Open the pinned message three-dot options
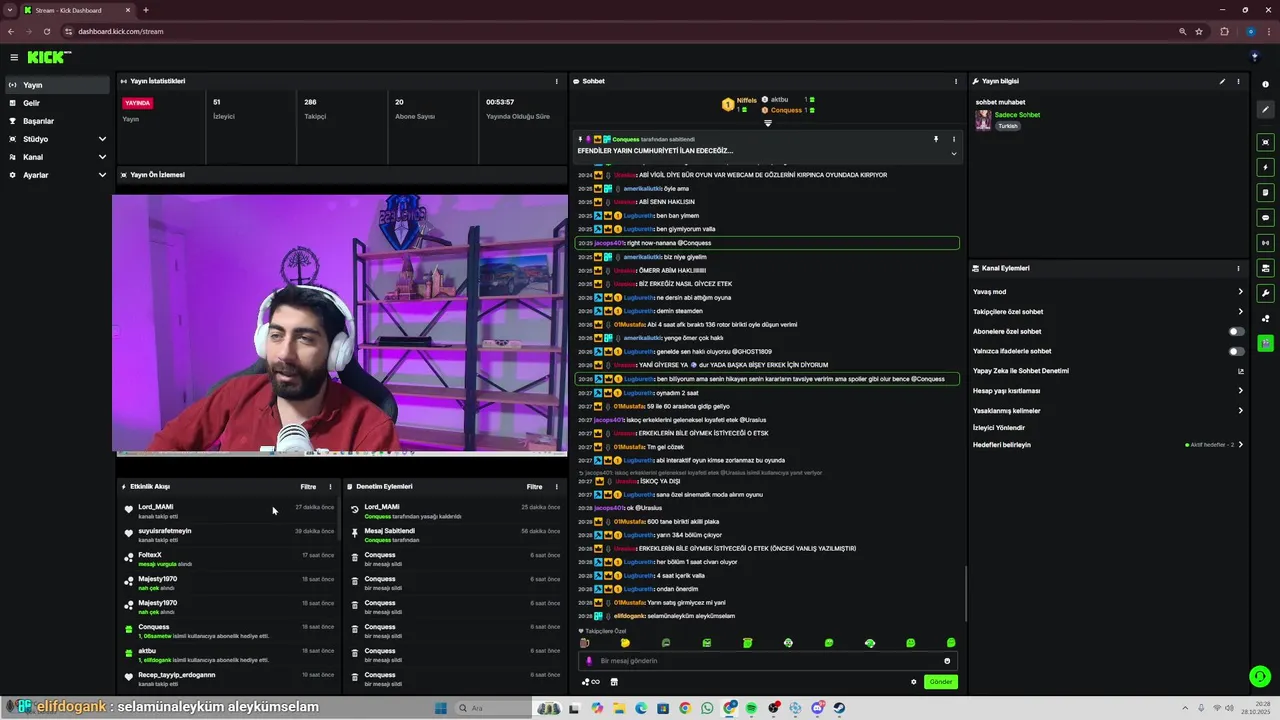The width and height of the screenshot is (1280, 720). click(953, 139)
